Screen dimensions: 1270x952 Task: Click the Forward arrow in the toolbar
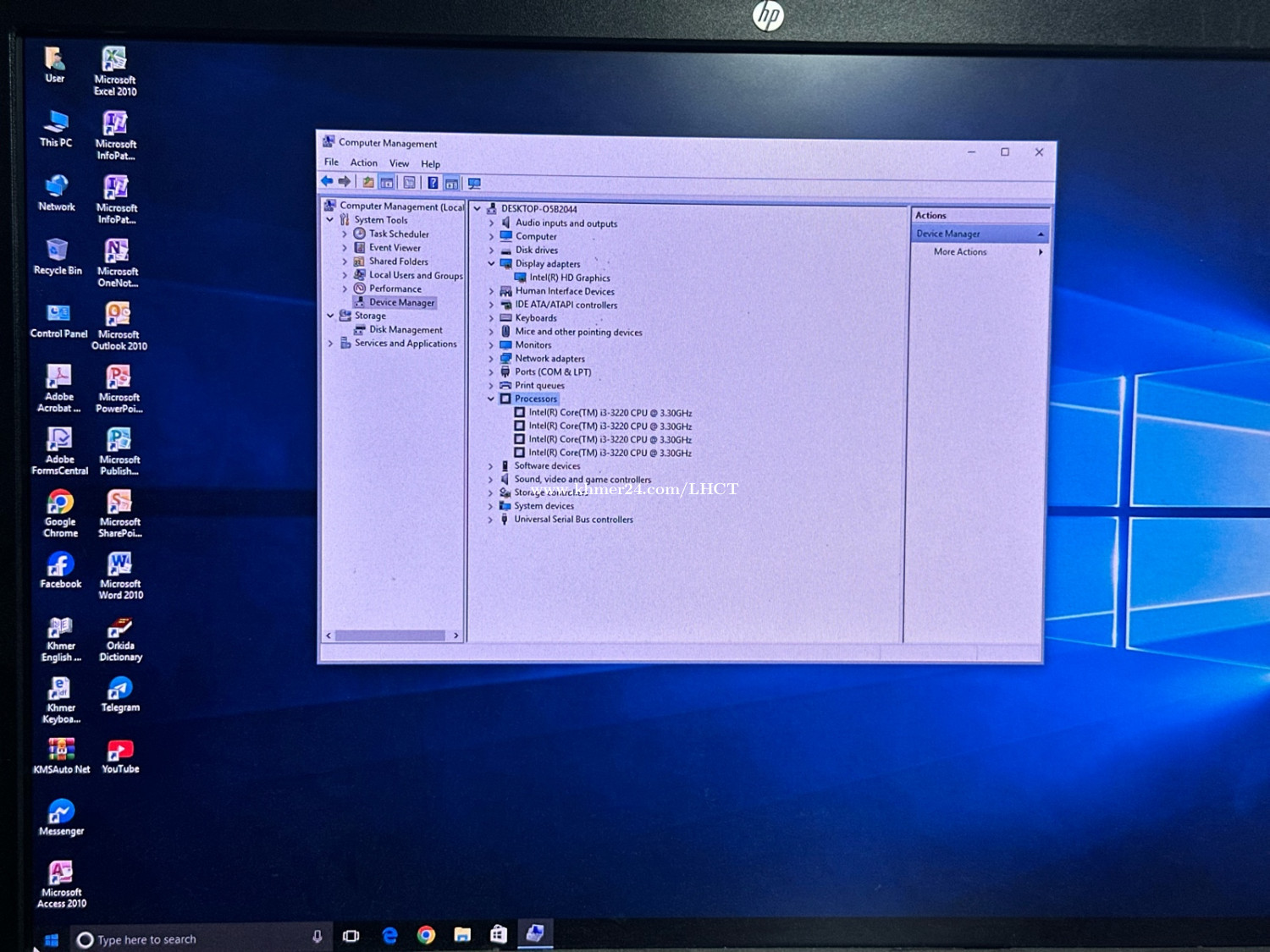345,181
